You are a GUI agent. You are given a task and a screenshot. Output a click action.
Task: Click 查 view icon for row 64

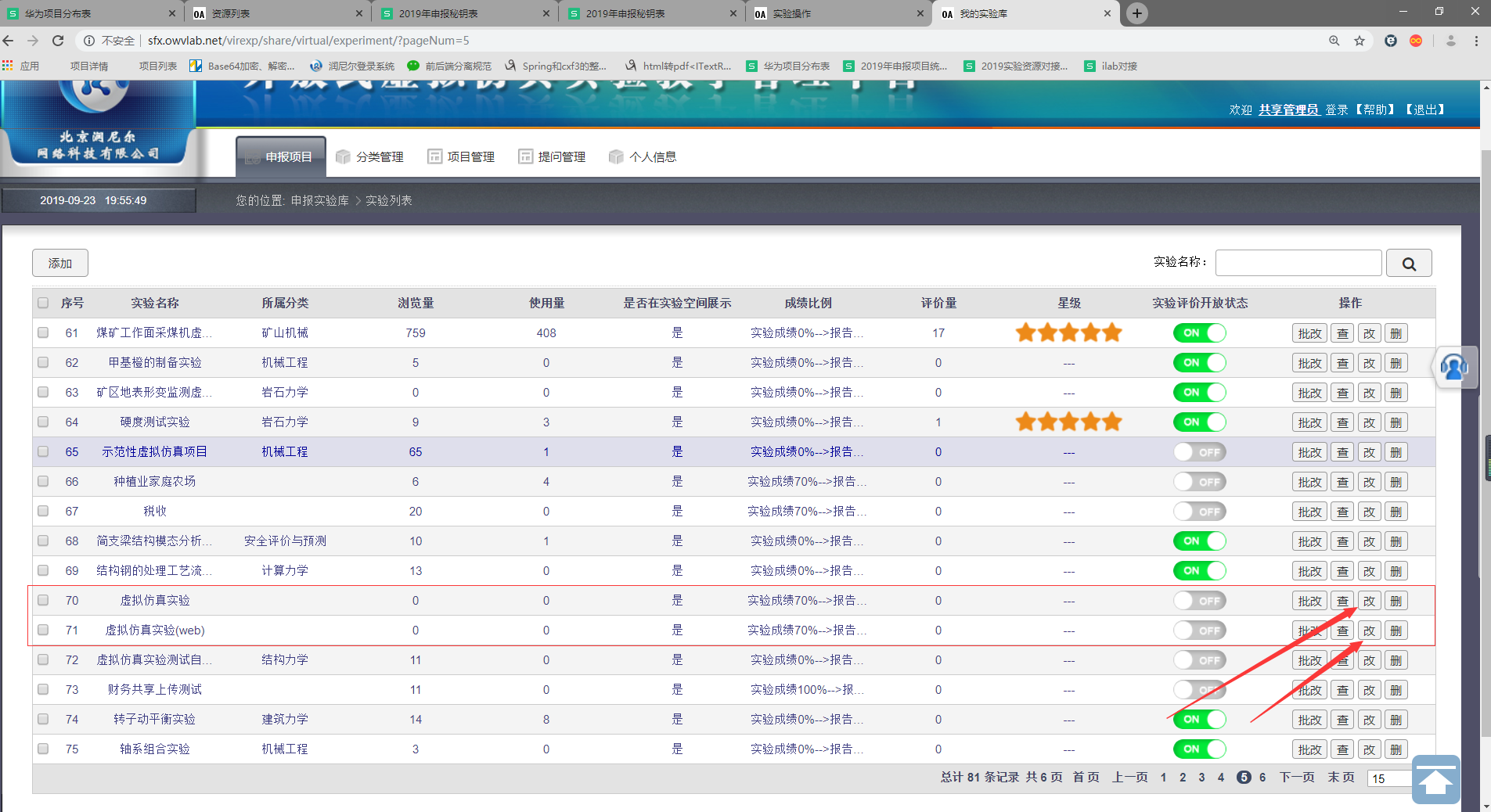(1343, 422)
